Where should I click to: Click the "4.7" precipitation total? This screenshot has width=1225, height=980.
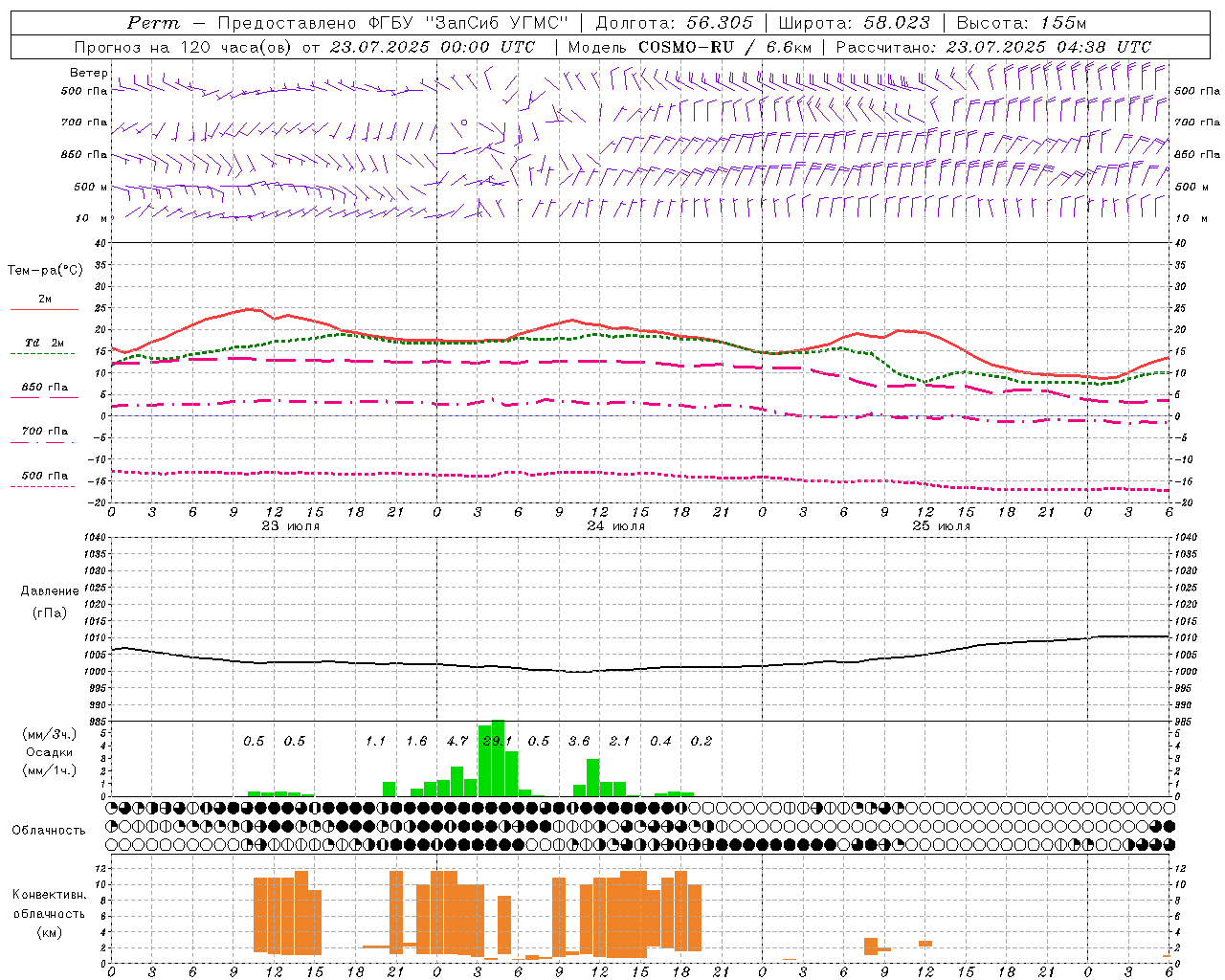pyautogui.click(x=457, y=742)
